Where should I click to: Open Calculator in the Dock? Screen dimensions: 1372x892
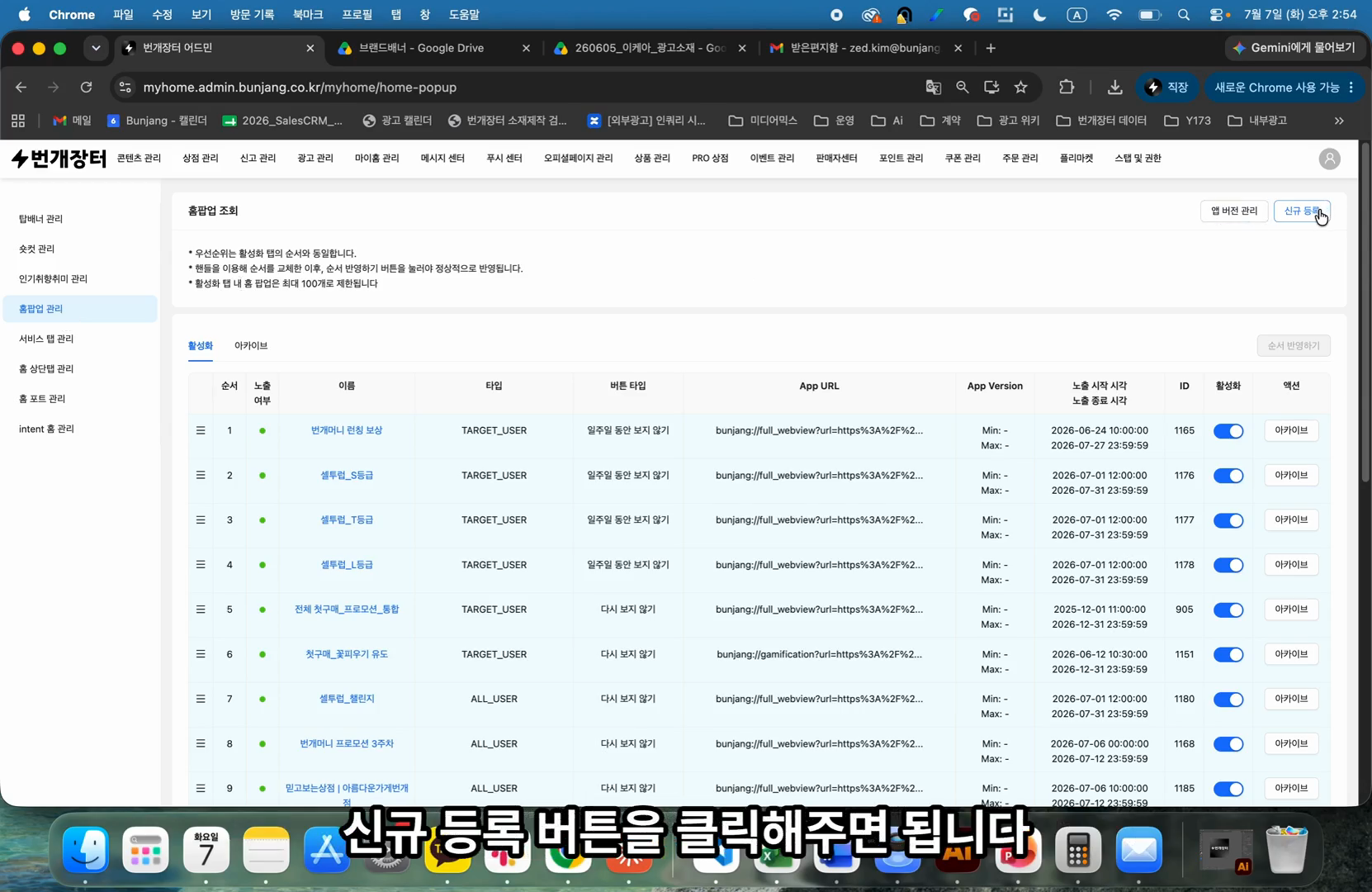click(x=1078, y=850)
